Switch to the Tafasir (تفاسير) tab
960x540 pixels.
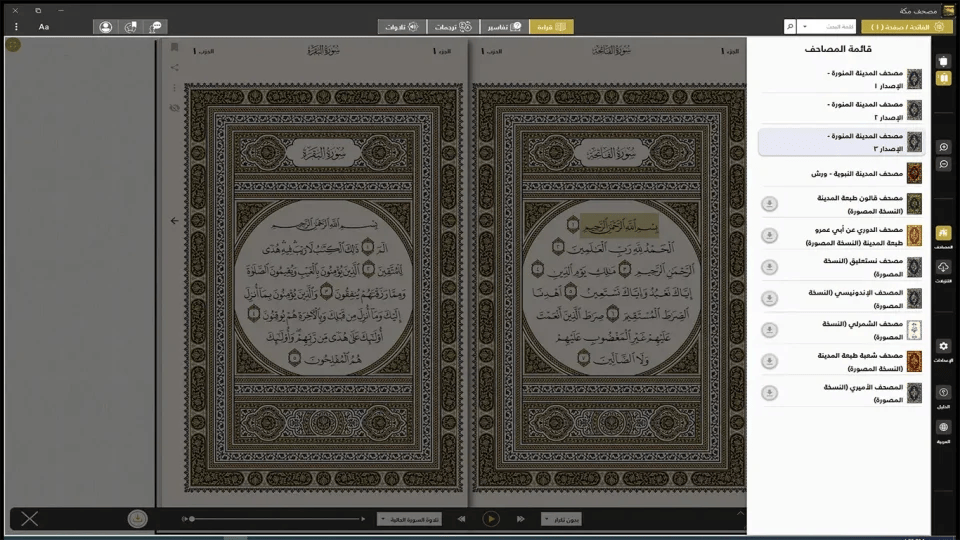502,27
